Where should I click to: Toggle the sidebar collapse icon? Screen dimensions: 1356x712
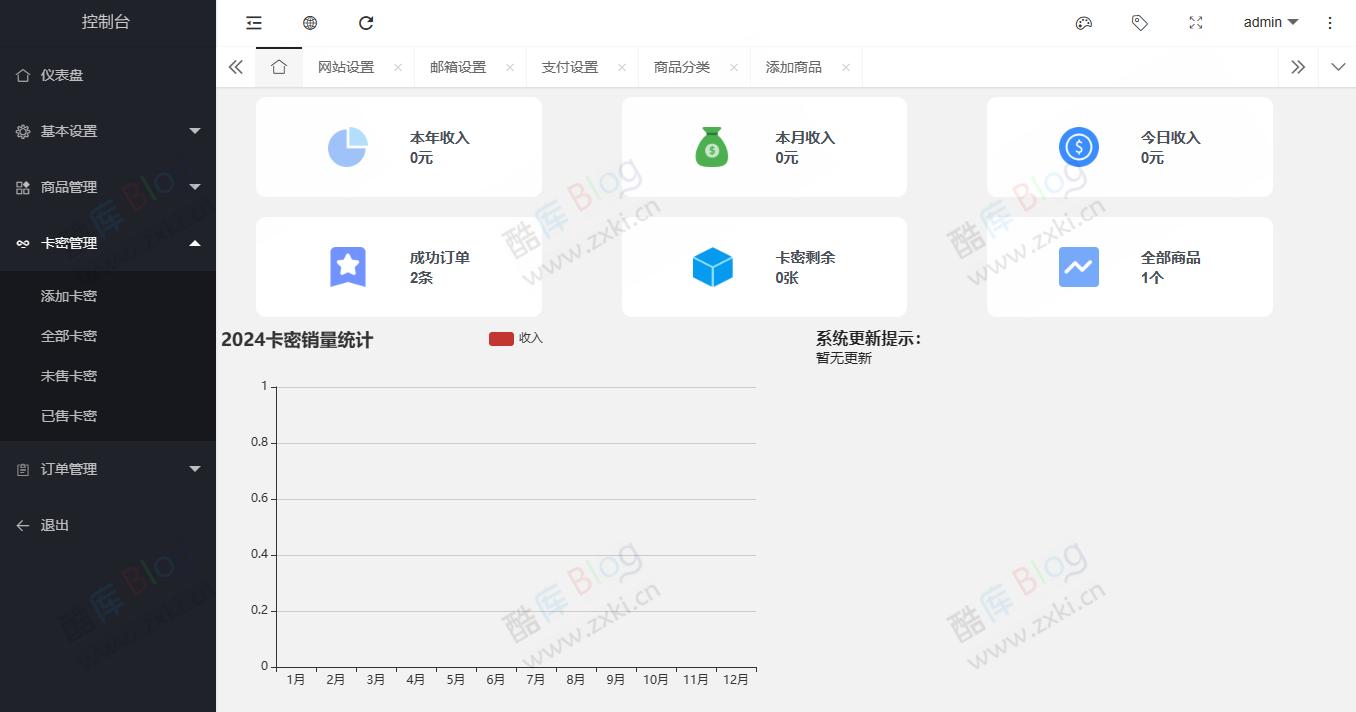pyautogui.click(x=253, y=22)
